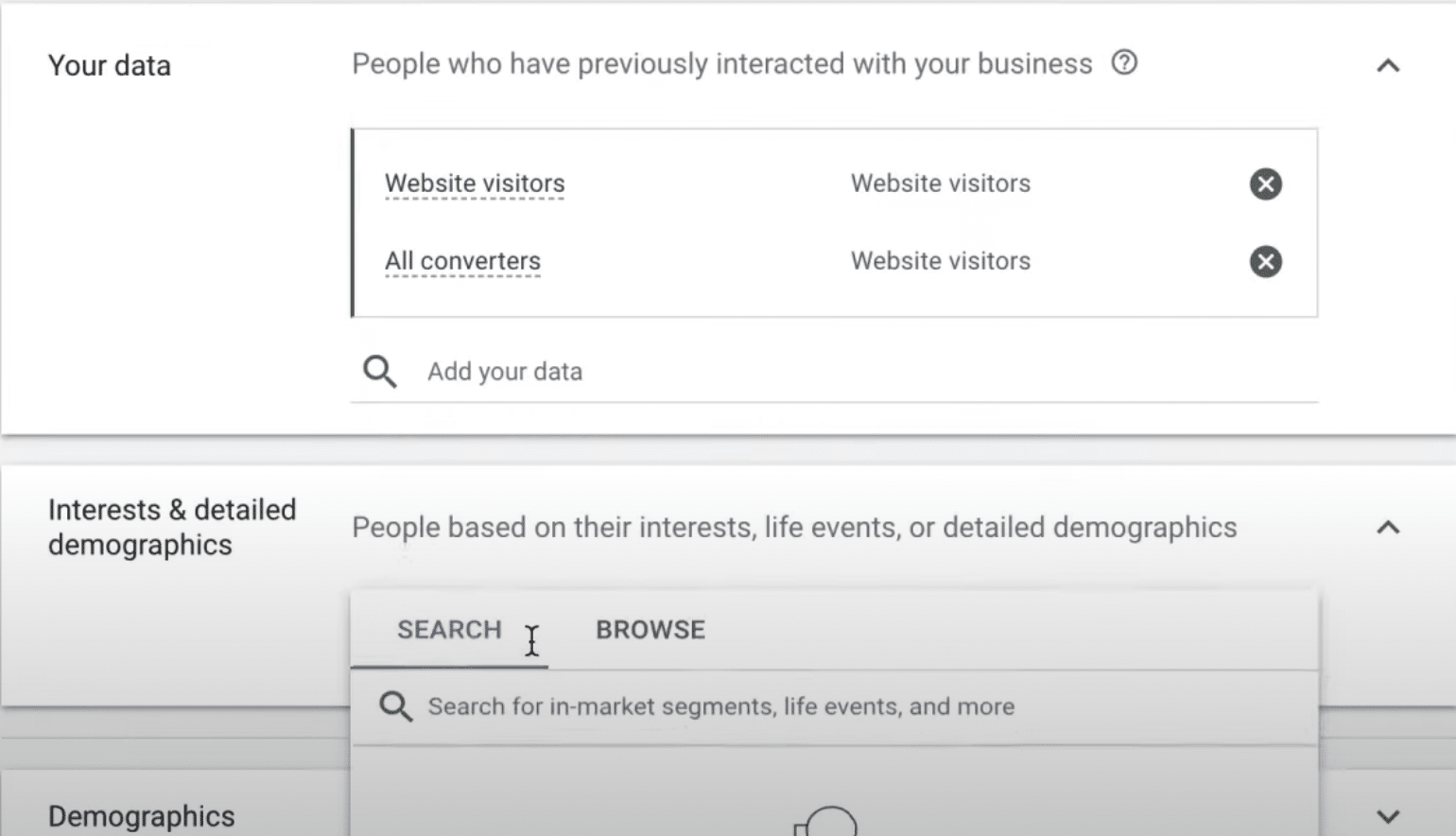
Task: Click the People based on their interests description
Action: click(x=794, y=527)
